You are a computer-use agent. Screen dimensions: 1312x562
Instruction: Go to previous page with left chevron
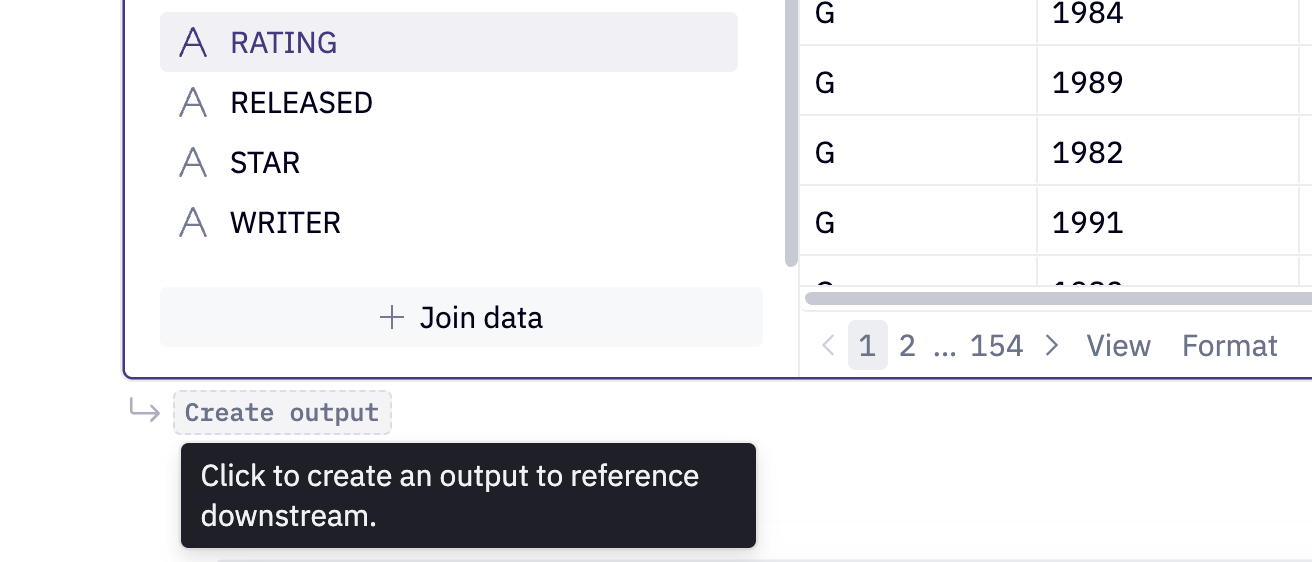coord(828,346)
